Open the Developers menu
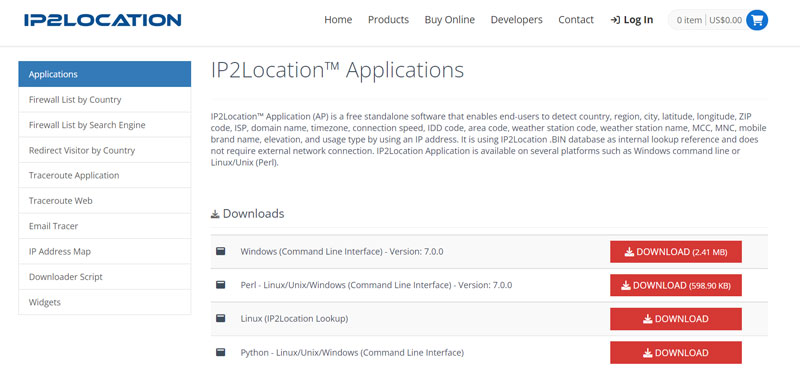 click(516, 20)
